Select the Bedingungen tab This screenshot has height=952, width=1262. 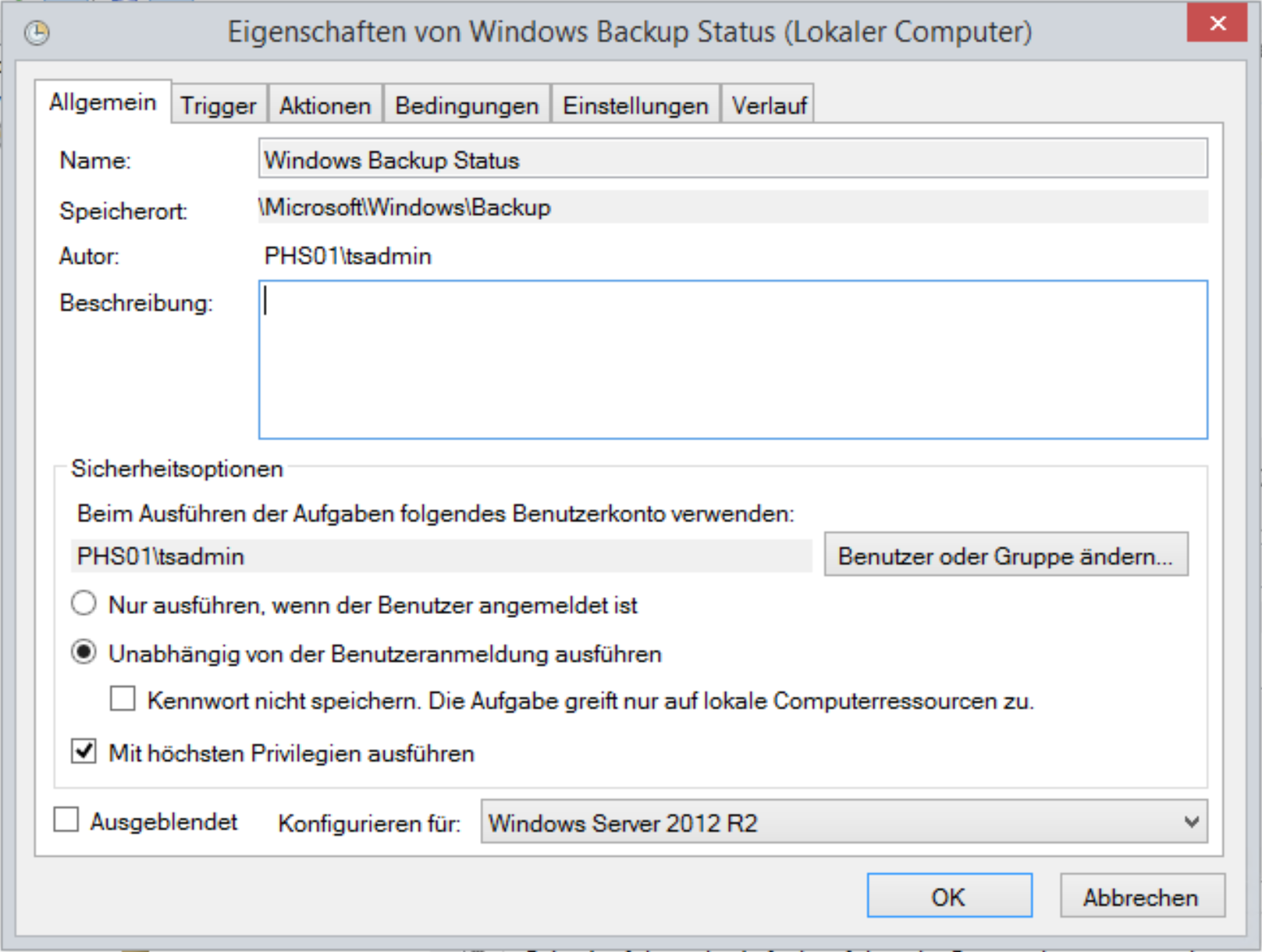pos(466,105)
